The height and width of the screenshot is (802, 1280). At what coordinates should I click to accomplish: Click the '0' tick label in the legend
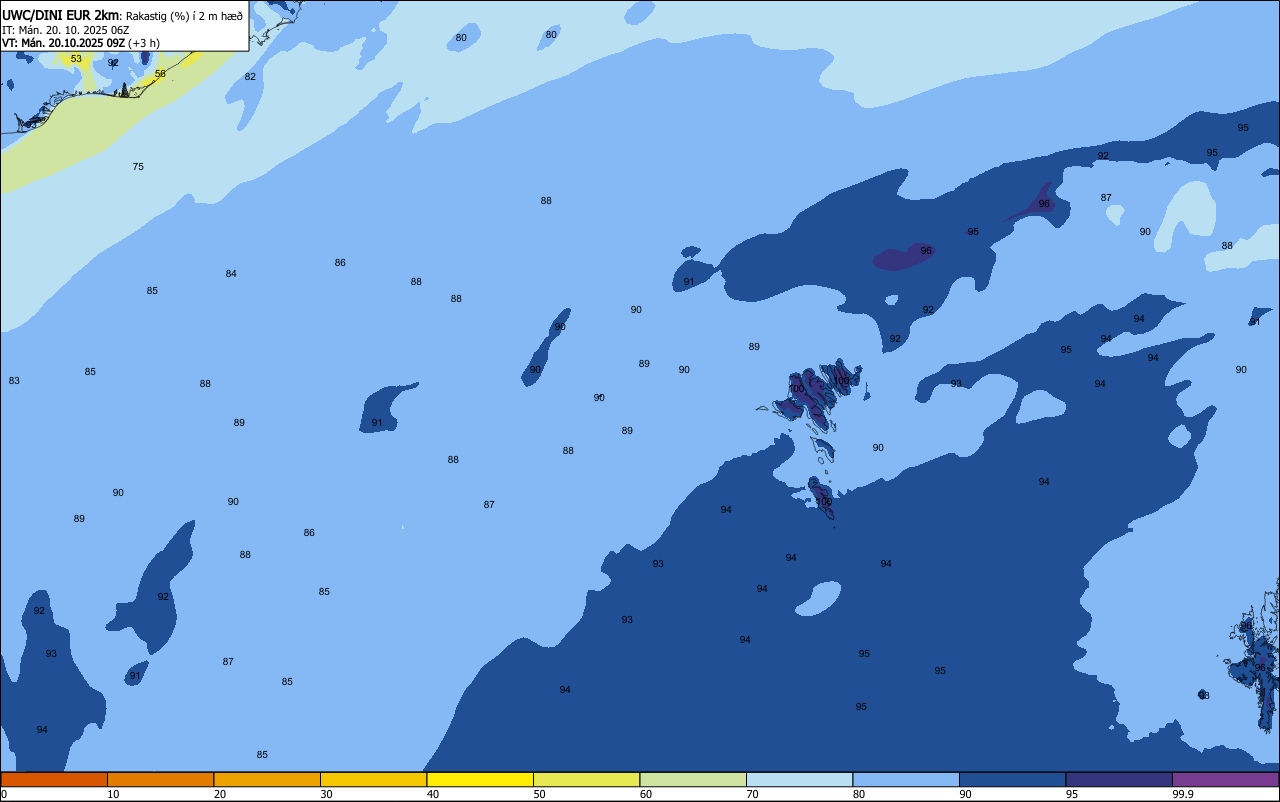(4, 794)
